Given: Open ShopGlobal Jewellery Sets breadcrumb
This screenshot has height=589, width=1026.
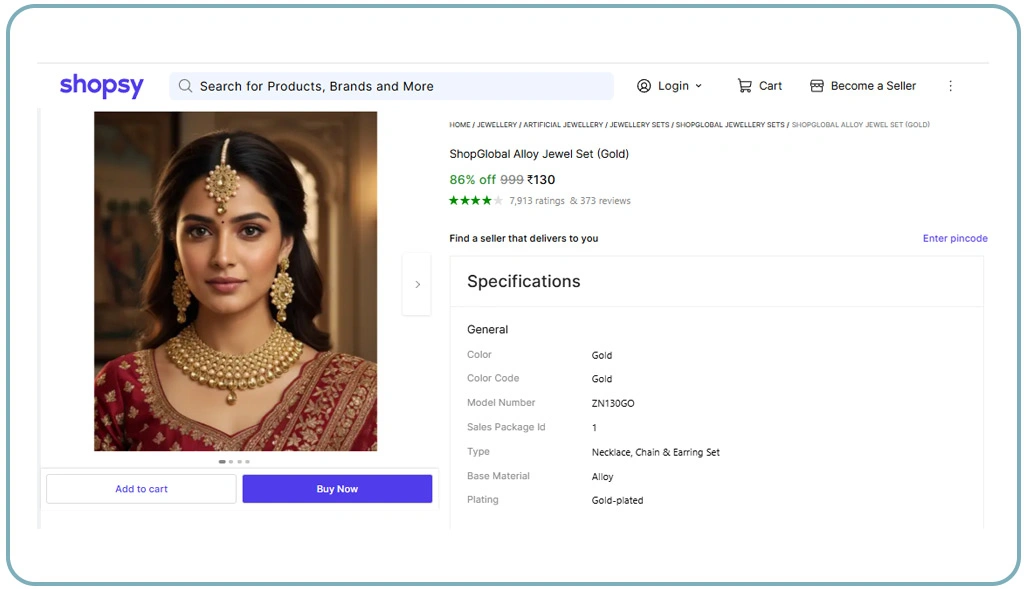Looking at the screenshot, I should tap(730, 125).
